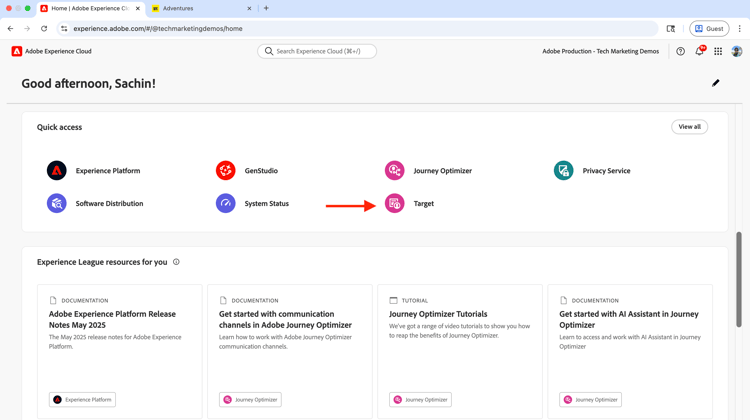Open Privacy Service quick access icon
This screenshot has height=420, width=750.
pos(563,170)
